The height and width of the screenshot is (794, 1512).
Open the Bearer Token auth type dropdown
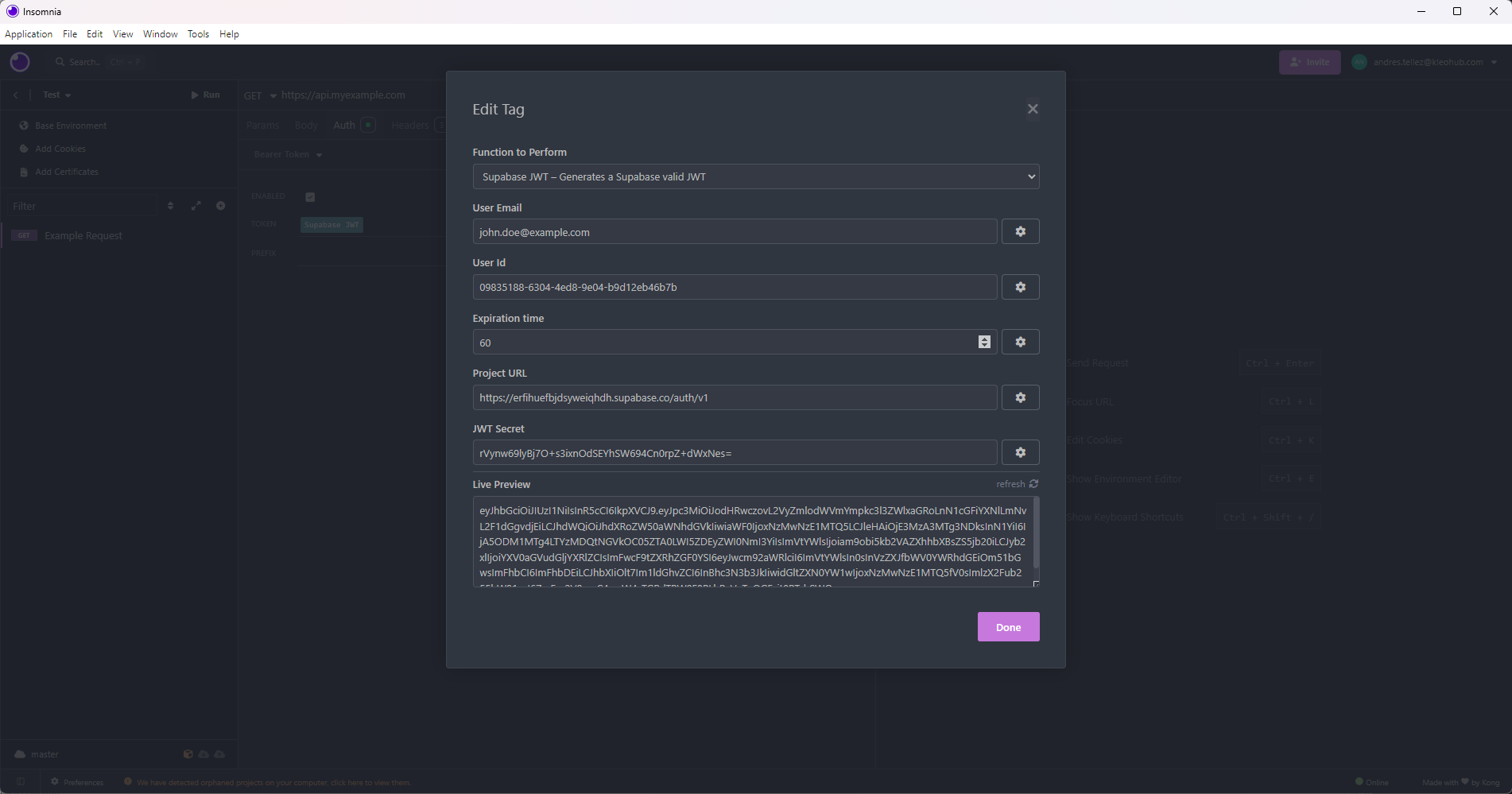tap(288, 155)
